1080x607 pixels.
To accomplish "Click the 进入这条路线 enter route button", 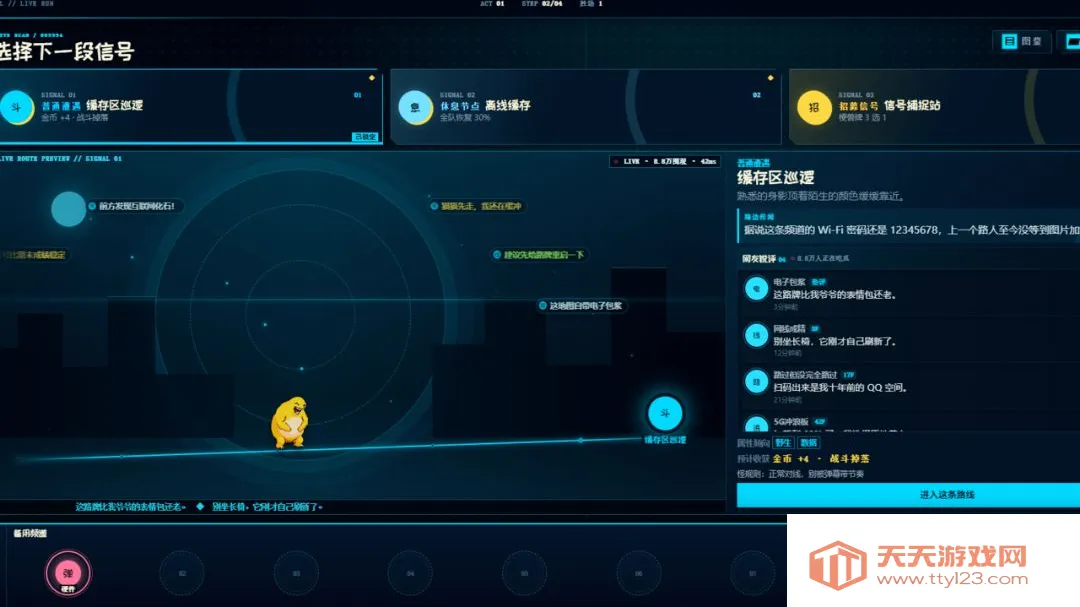I will click(x=908, y=495).
